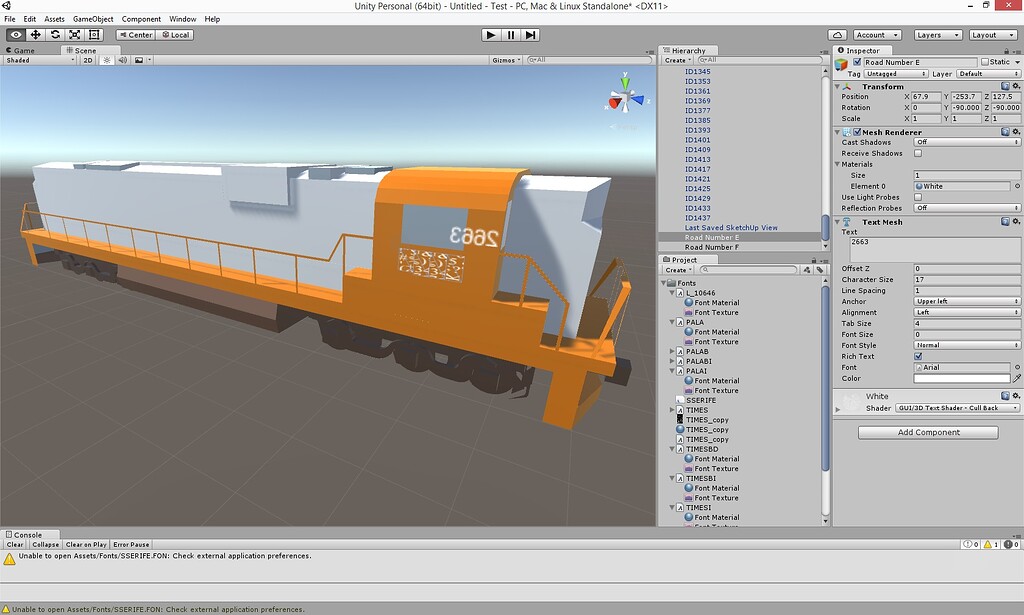Toggle scene audio with the speaker icon

pos(124,59)
